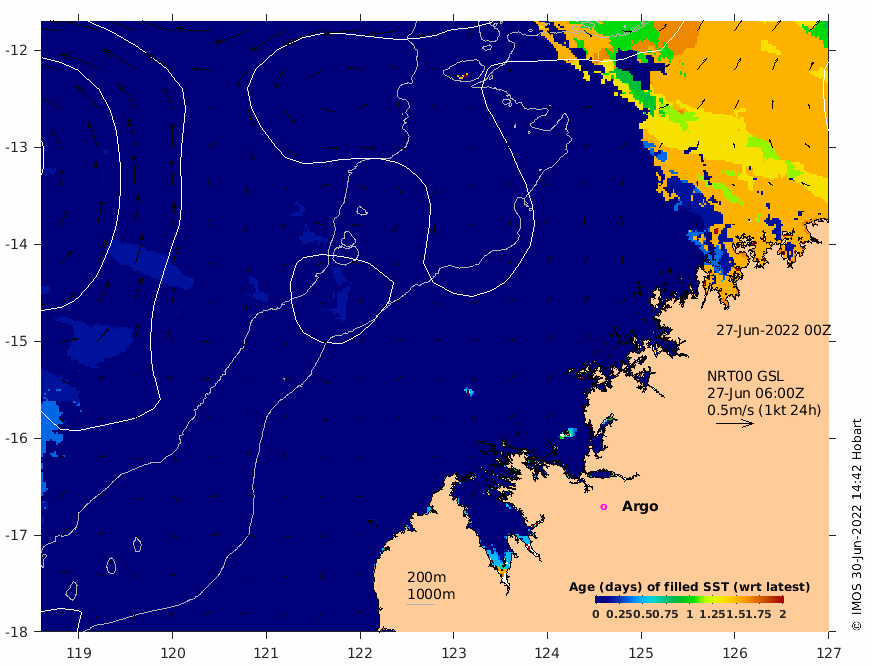Click longitude label 126
This screenshot has width=872, height=666.
pyautogui.click(x=735, y=652)
